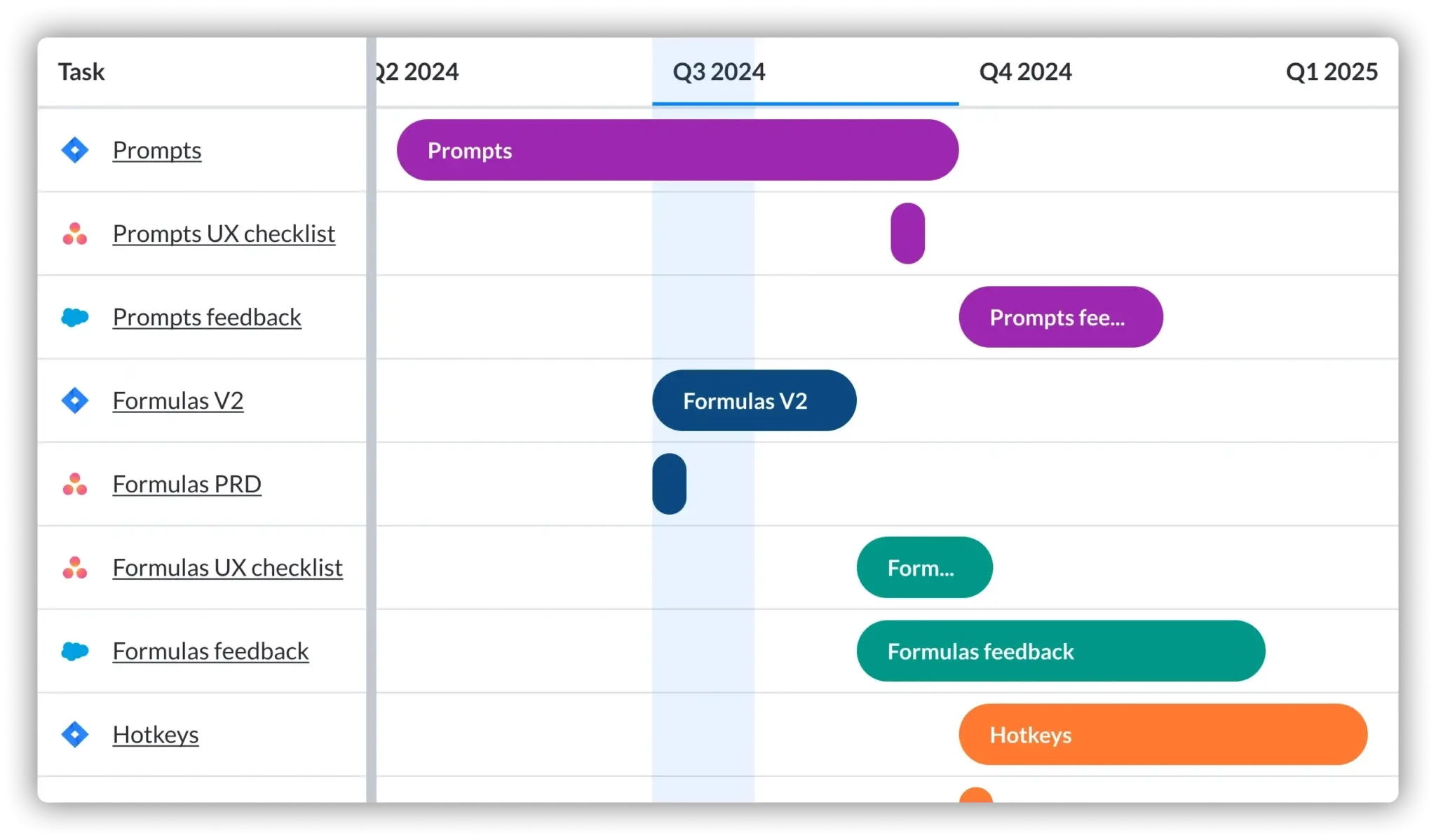Select the orange Hotkeys bar

point(1163,734)
